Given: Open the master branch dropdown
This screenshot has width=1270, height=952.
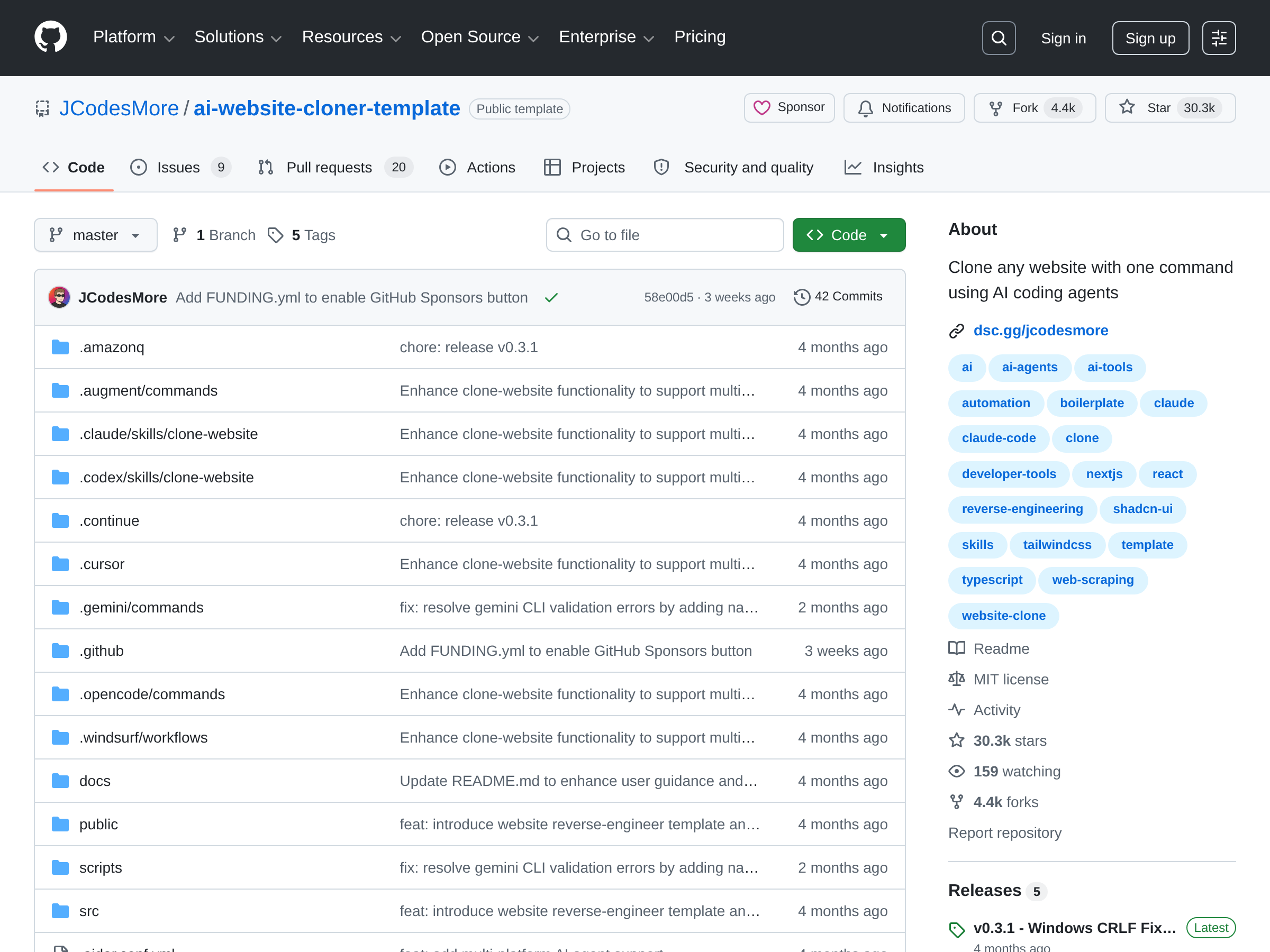Looking at the screenshot, I should click(x=95, y=235).
